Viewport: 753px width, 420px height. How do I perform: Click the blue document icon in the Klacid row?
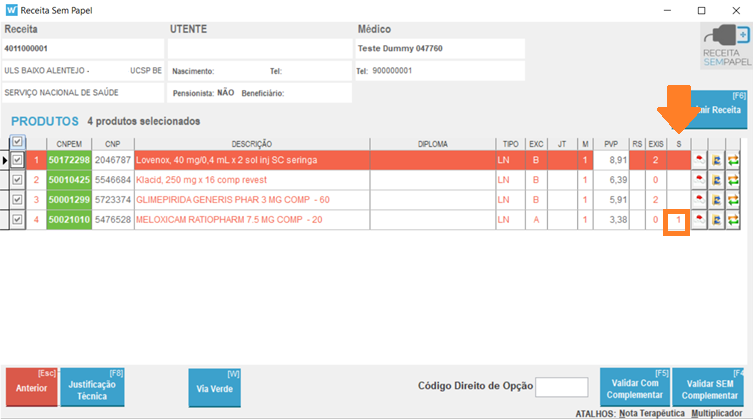coord(717,180)
